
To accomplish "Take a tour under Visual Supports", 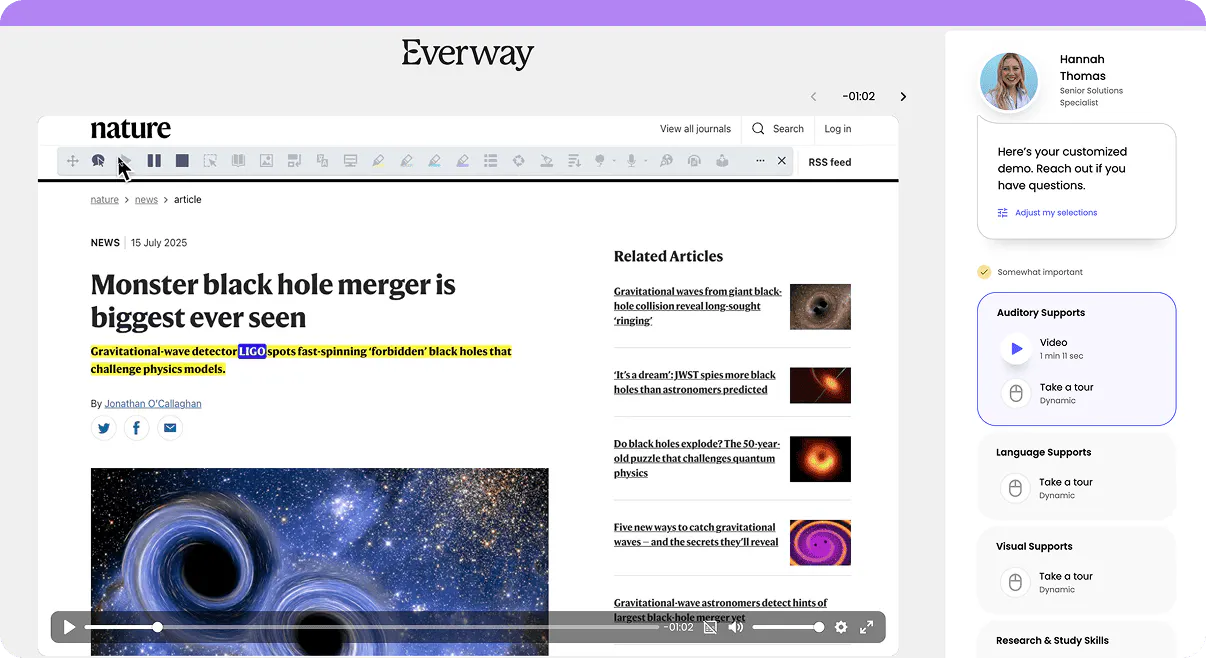I will coord(1047,582).
